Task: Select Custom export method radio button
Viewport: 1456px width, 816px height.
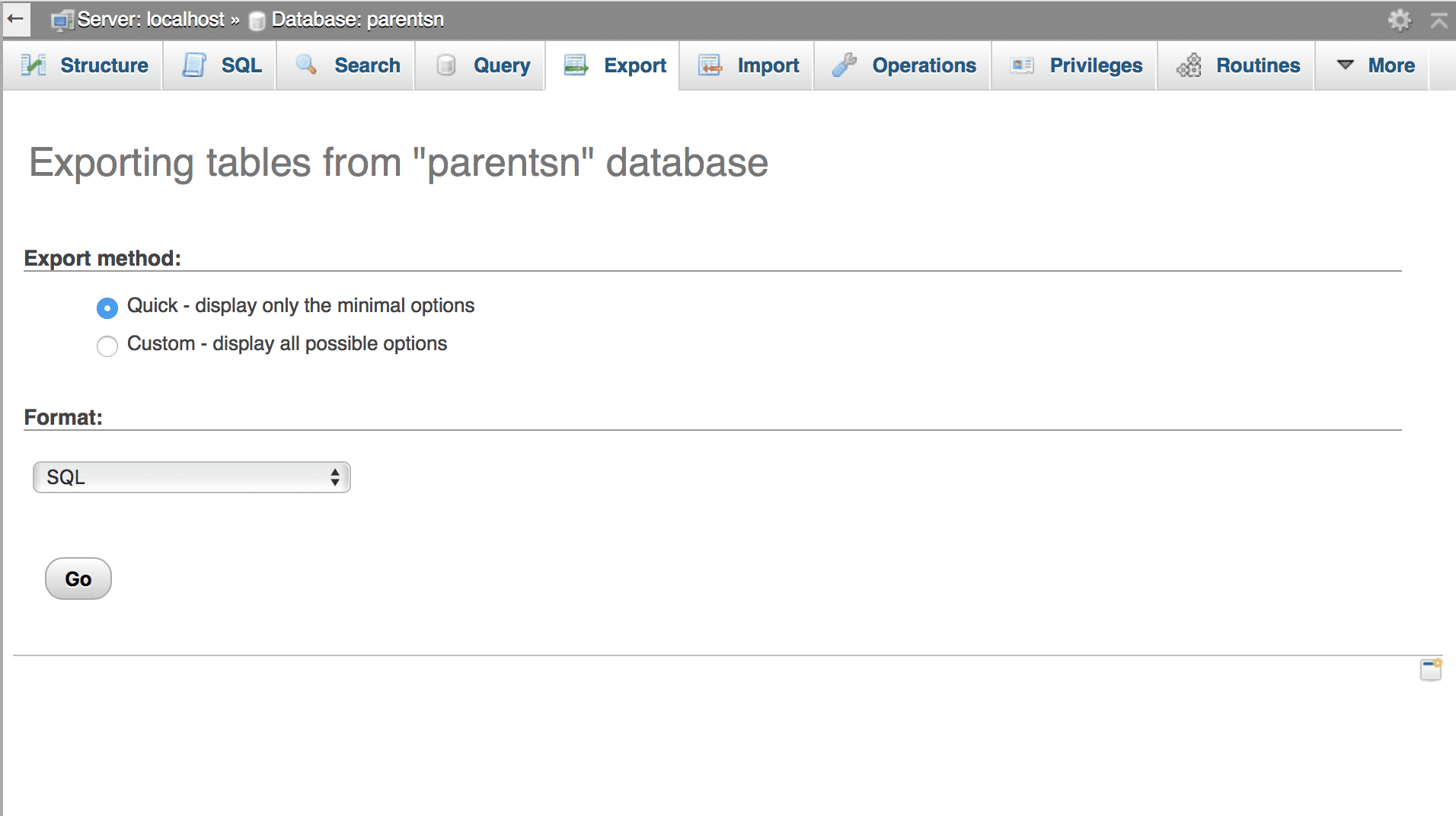Action: click(x=107, y=346)
